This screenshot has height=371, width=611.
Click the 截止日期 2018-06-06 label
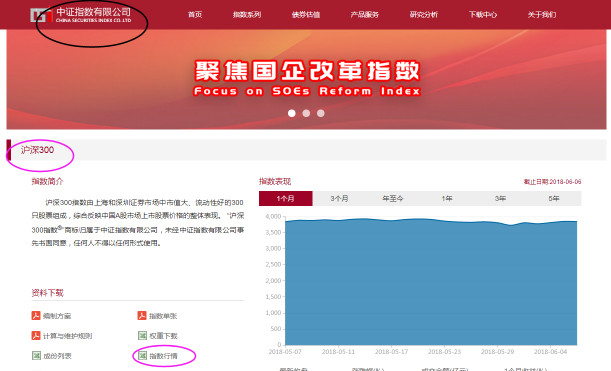552,182
